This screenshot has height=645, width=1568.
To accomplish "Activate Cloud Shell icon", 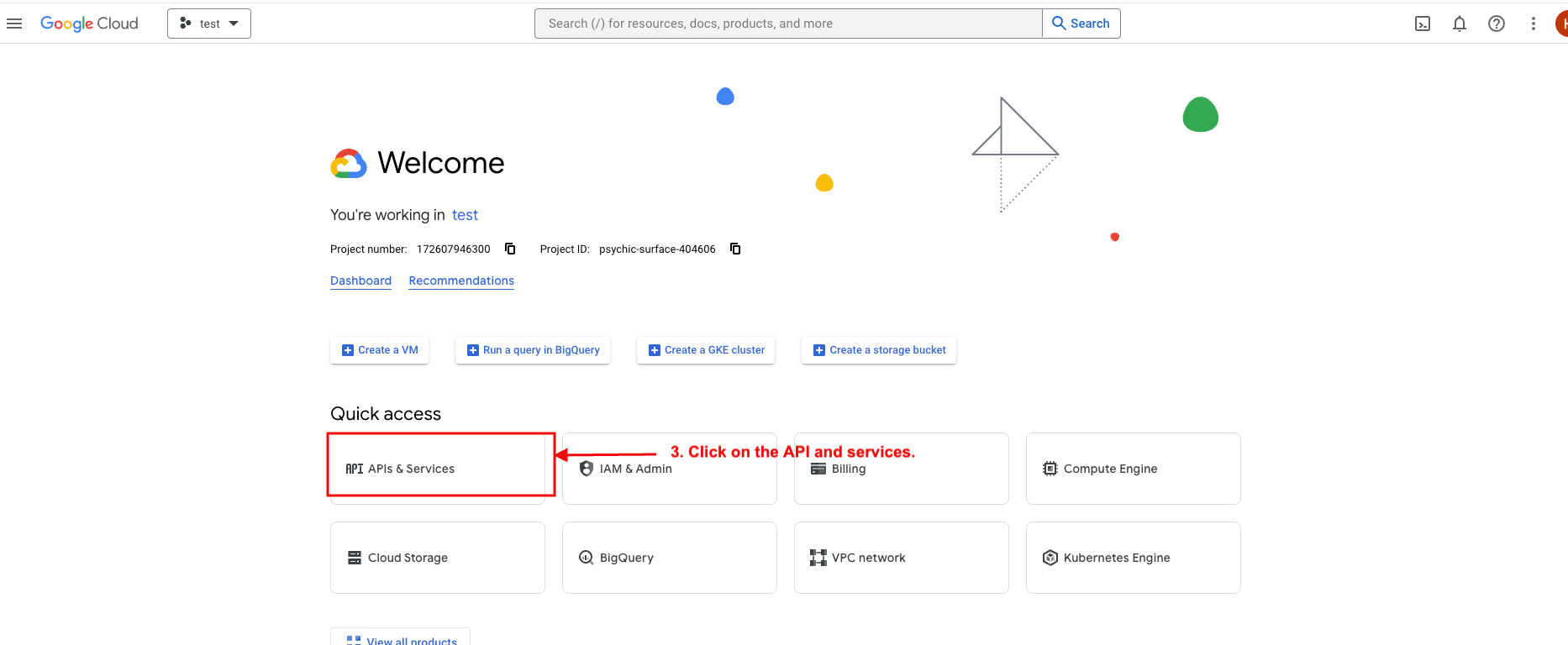I will pos(1423,24).
